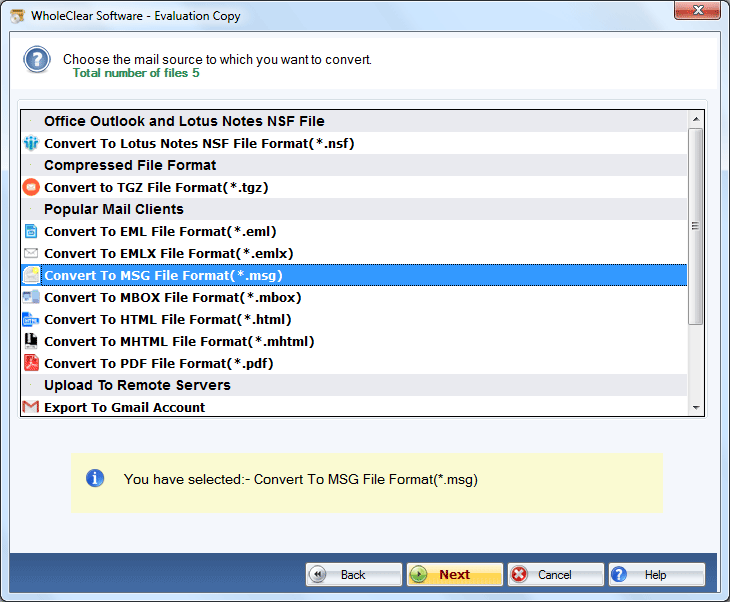Click the vertical scrollbar thumb
The height and width of the screenshot is (602, 730).
click(696, 226)
